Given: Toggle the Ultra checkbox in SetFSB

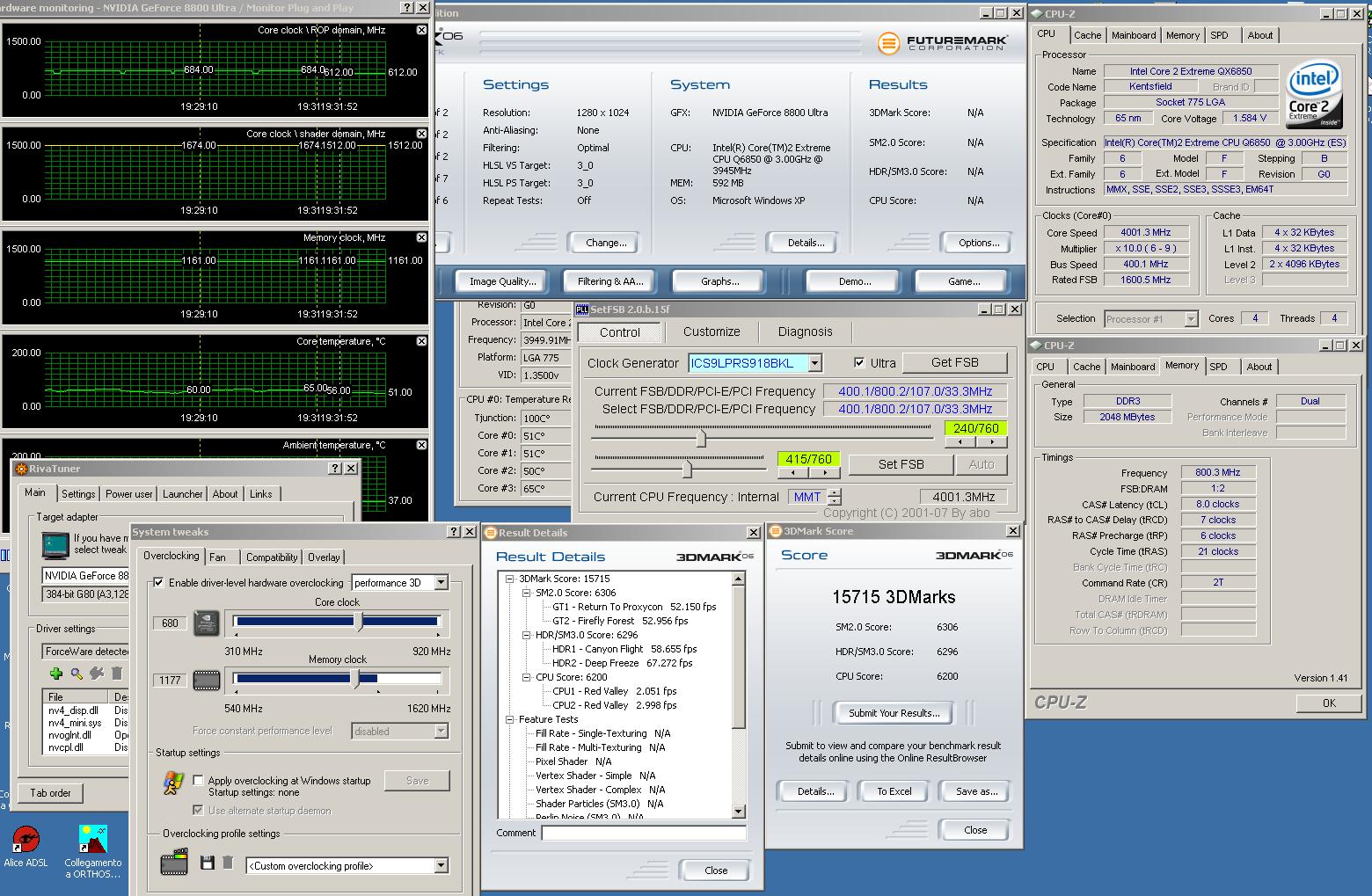Looking at the screenshot, I should tap(859, 362).
